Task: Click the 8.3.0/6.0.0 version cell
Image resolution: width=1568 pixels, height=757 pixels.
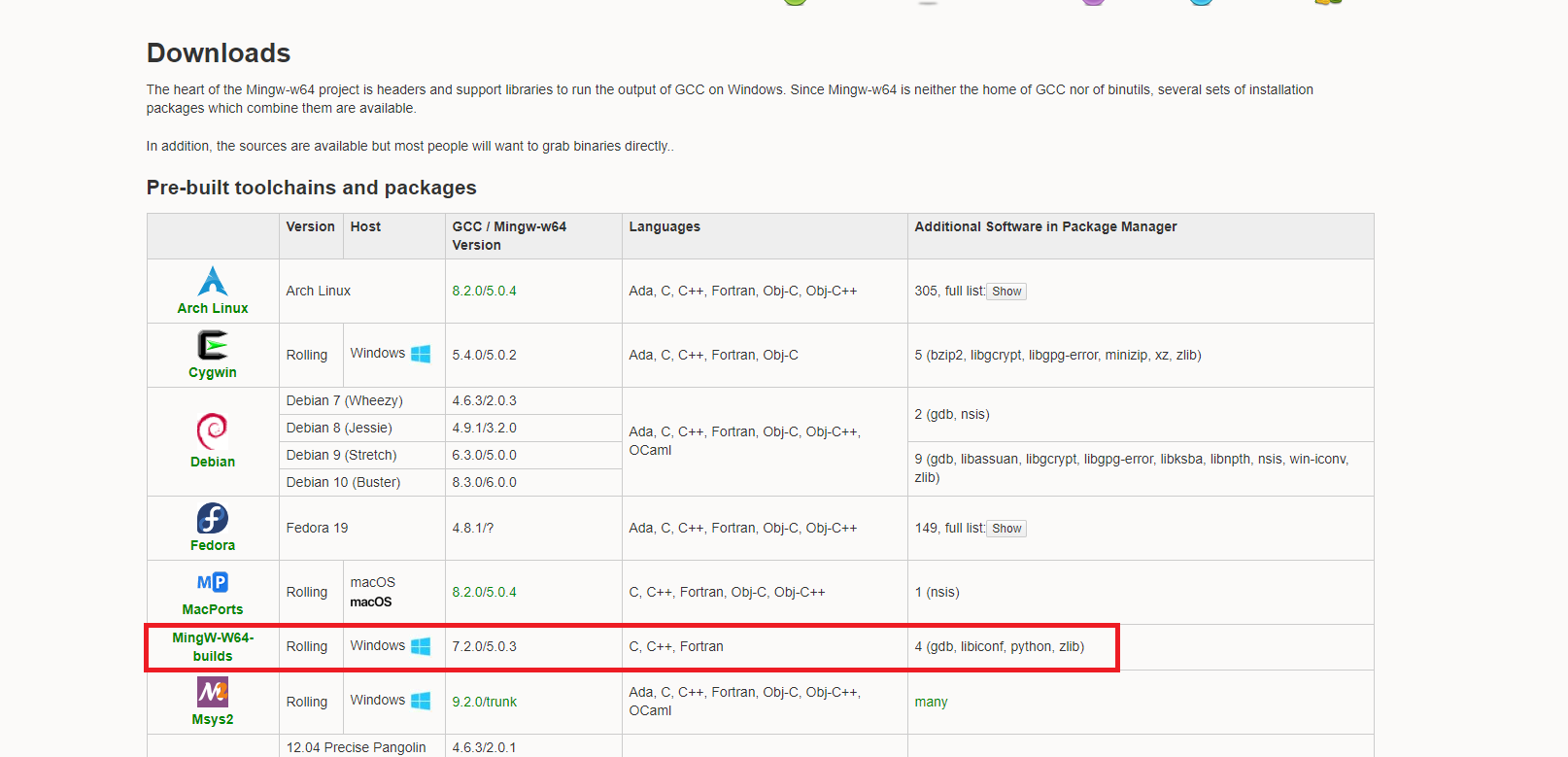Action: coord(533,482)
